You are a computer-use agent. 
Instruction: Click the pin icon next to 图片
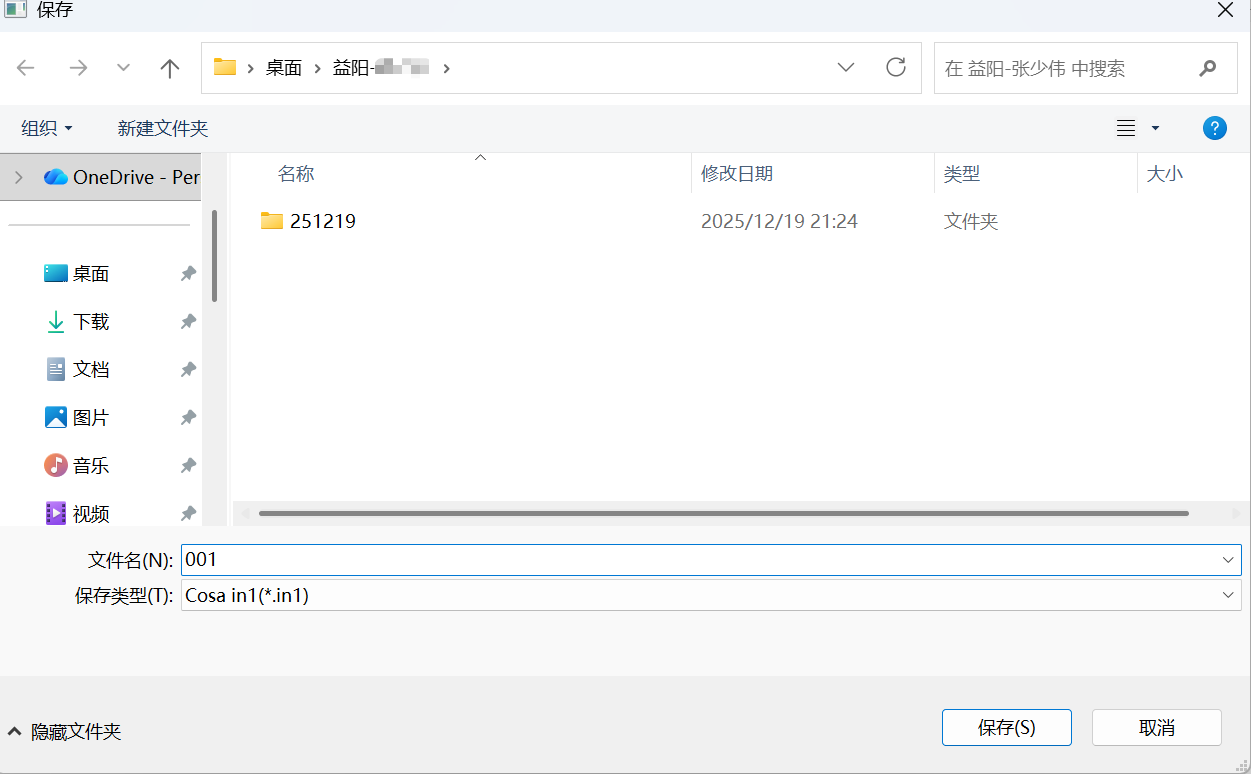(x=188, y=418)
